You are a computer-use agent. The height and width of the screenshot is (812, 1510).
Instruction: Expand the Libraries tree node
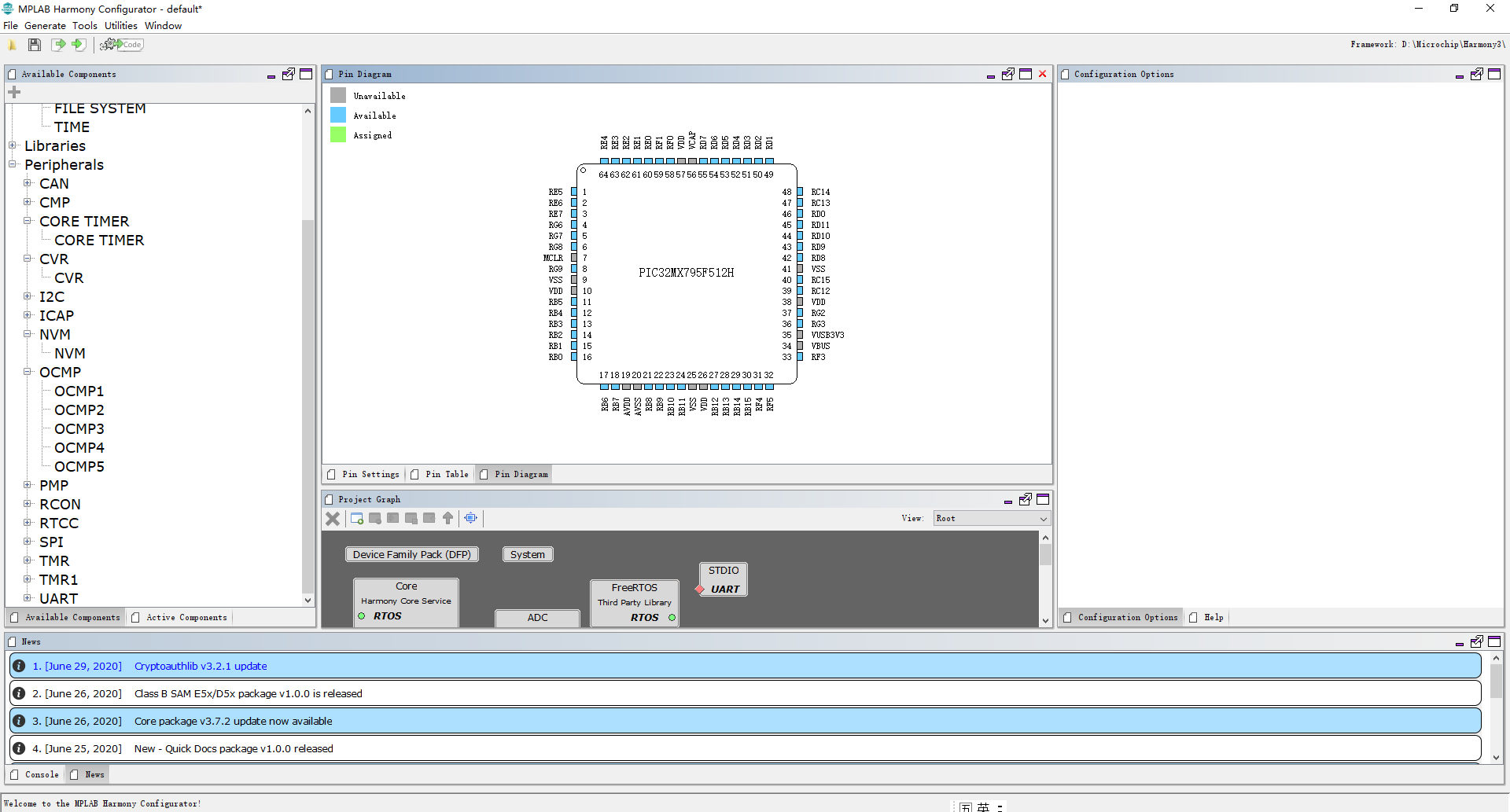tap(13, 145)
